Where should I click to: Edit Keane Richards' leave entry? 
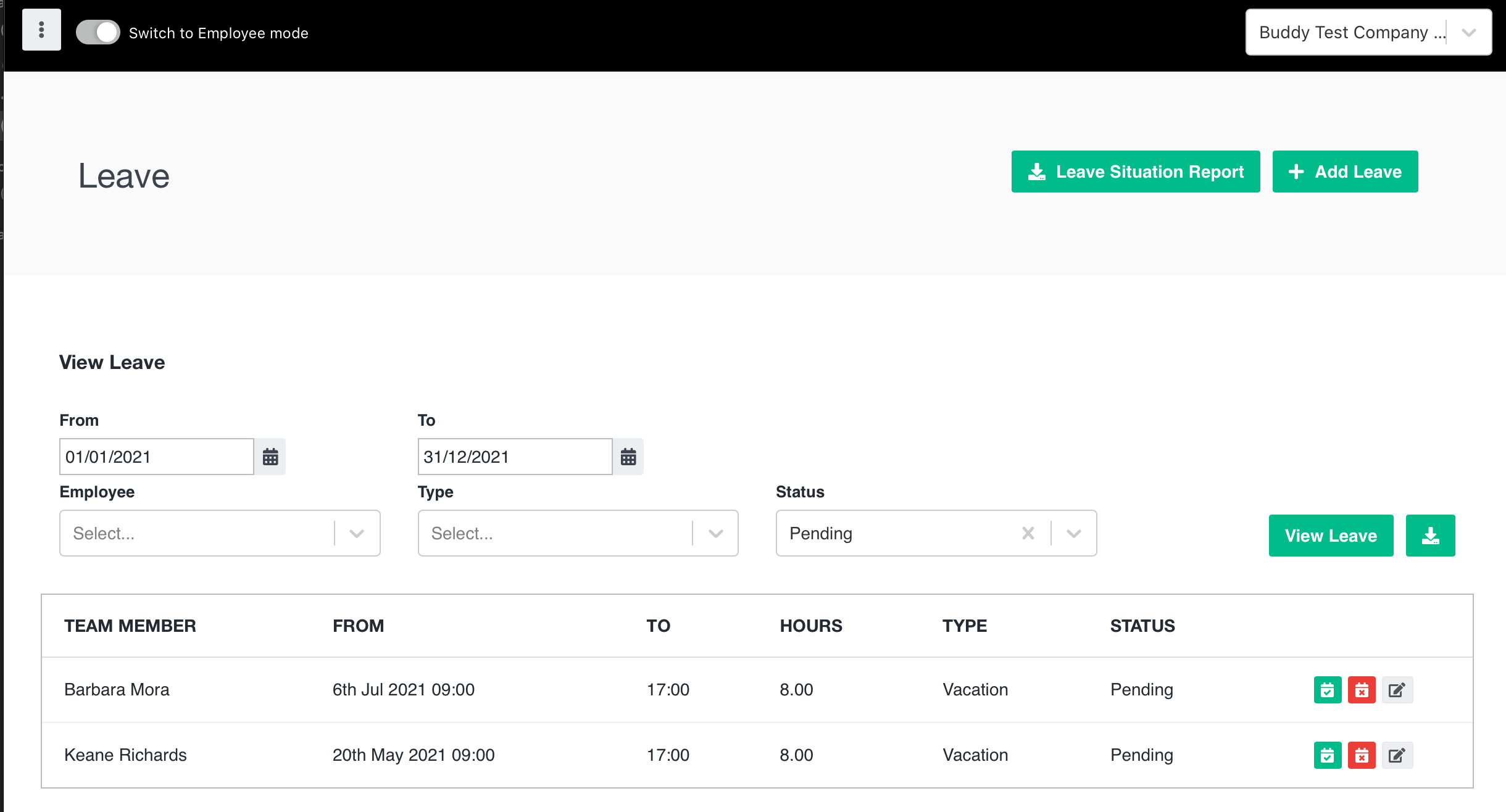point(1397,755)
